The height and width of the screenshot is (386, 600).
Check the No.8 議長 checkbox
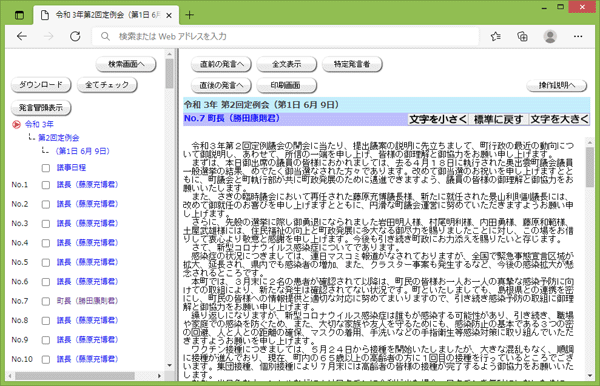[46, 321]
